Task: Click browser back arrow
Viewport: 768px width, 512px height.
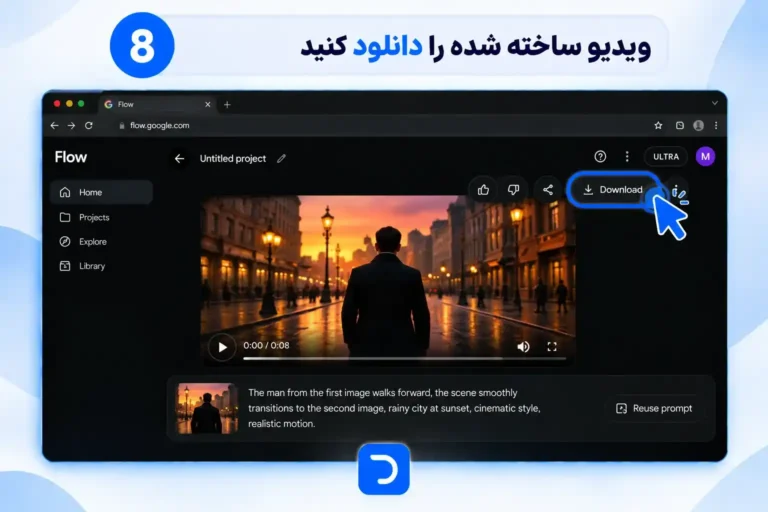Action: pyautogui.click(x=54, y=125)
